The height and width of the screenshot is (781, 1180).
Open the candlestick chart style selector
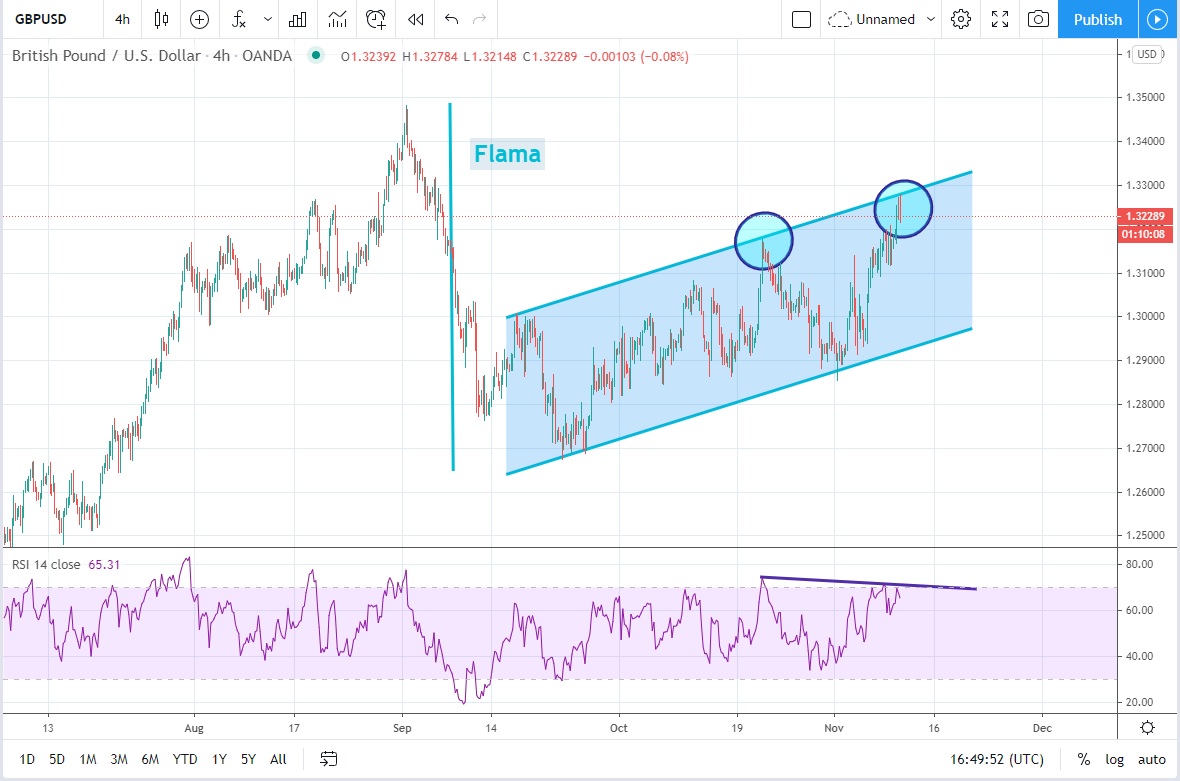161,19
